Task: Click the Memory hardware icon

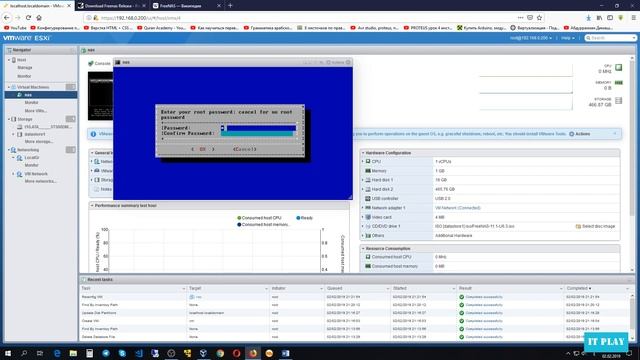Action: tap(368, 171)
